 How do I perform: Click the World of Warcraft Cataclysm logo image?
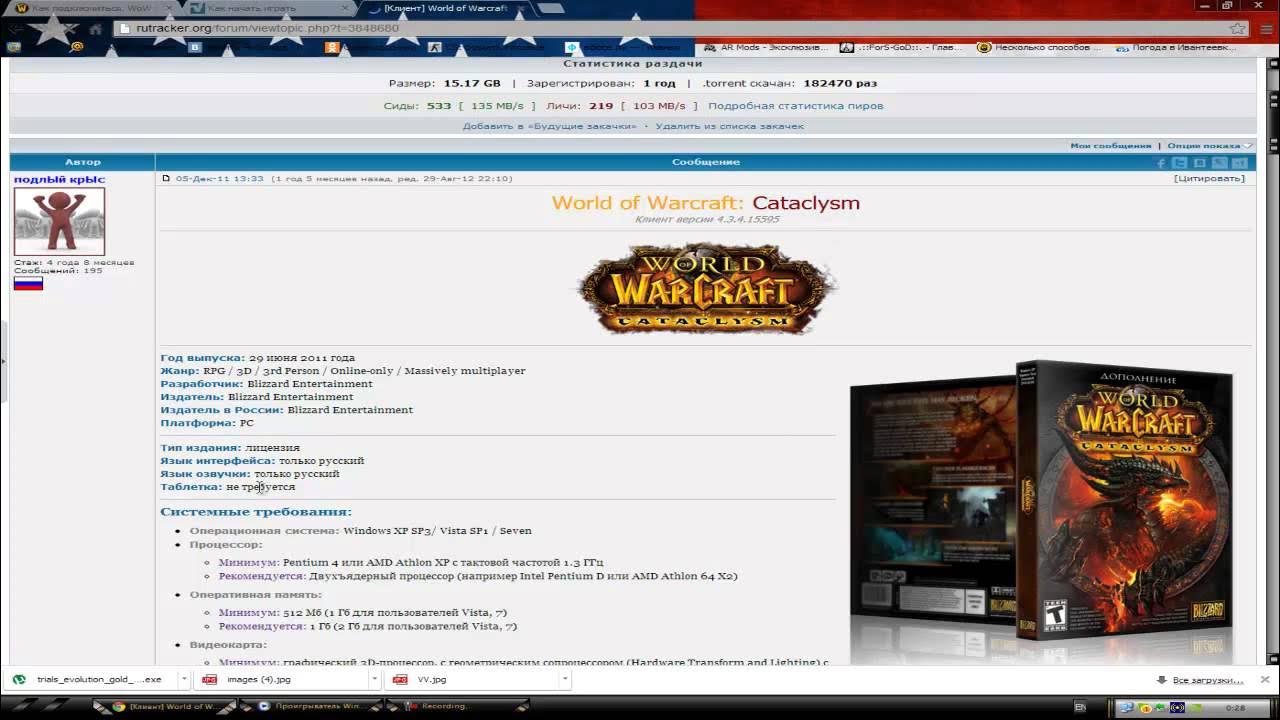[x=706, y=289]
